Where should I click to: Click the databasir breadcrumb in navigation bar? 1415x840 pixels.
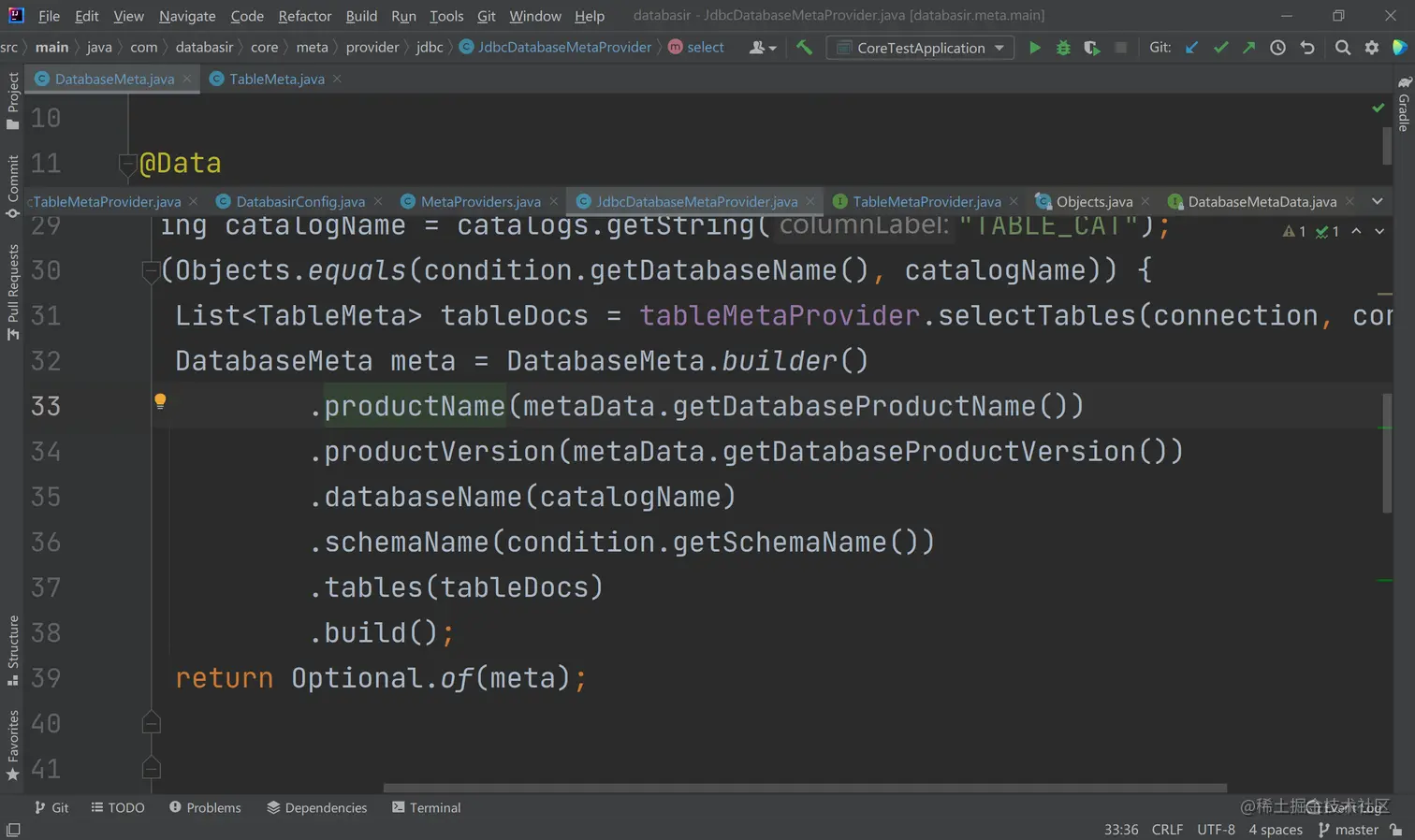[x=204, y=48]
